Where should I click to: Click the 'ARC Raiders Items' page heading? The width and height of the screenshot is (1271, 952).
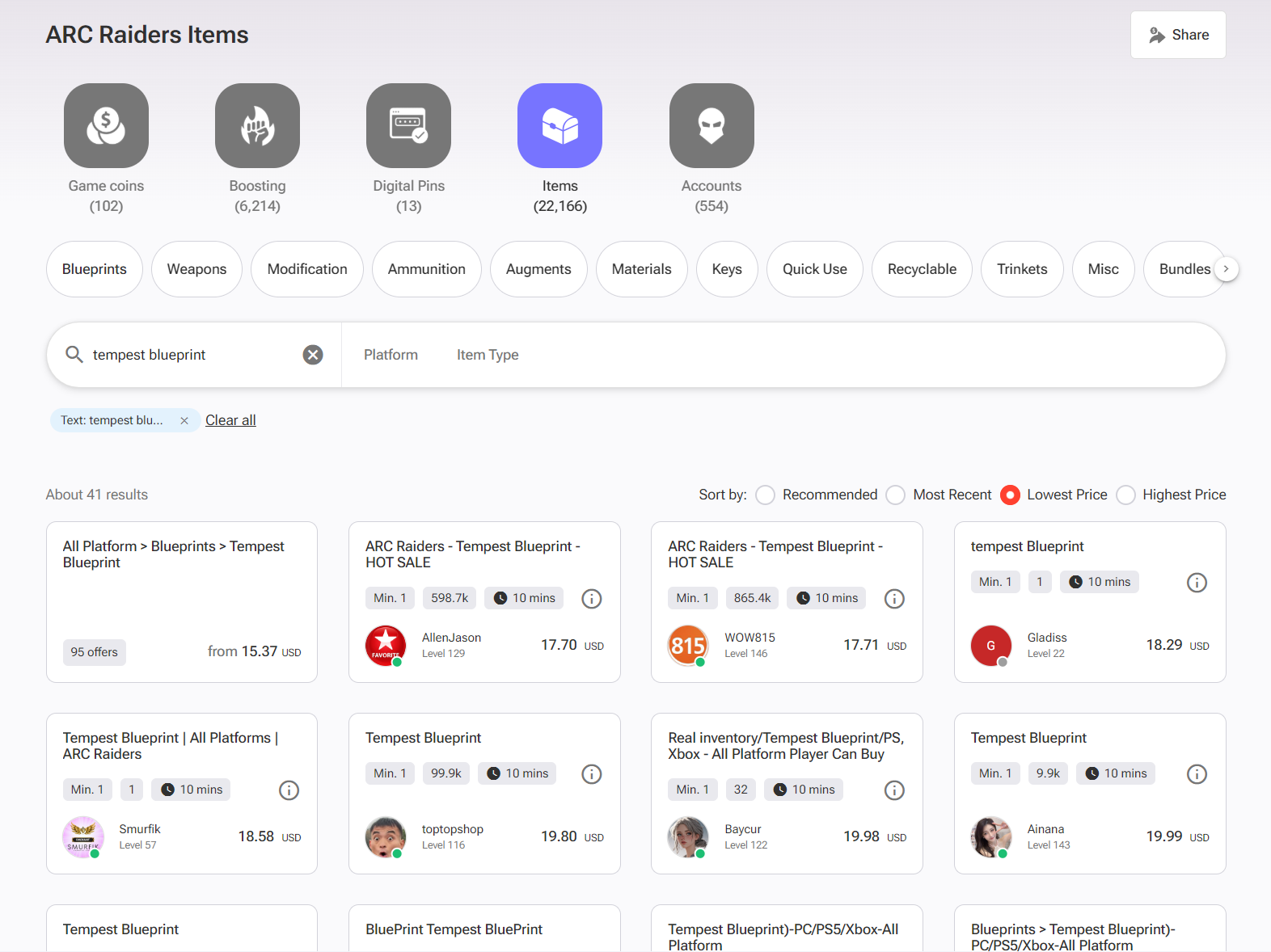point(147,35)
